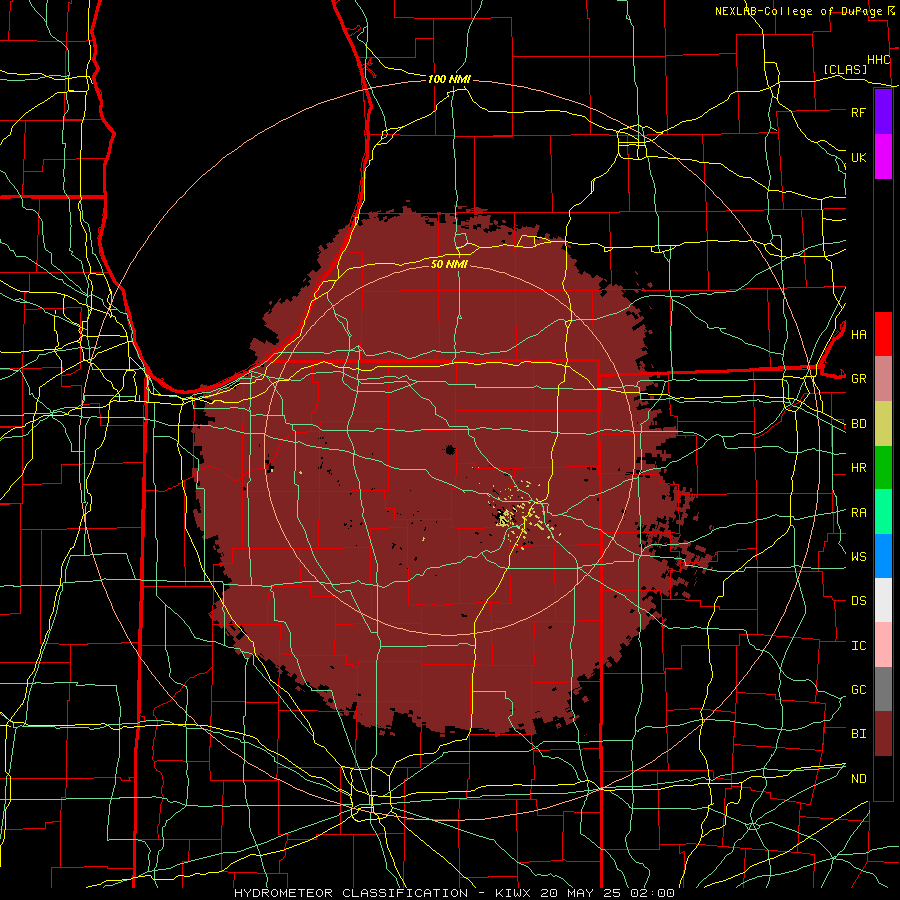The image size is (900, 900).
Task: Click the yellow BD pixel cluster in the echo
Action: [x=522, y=515]
